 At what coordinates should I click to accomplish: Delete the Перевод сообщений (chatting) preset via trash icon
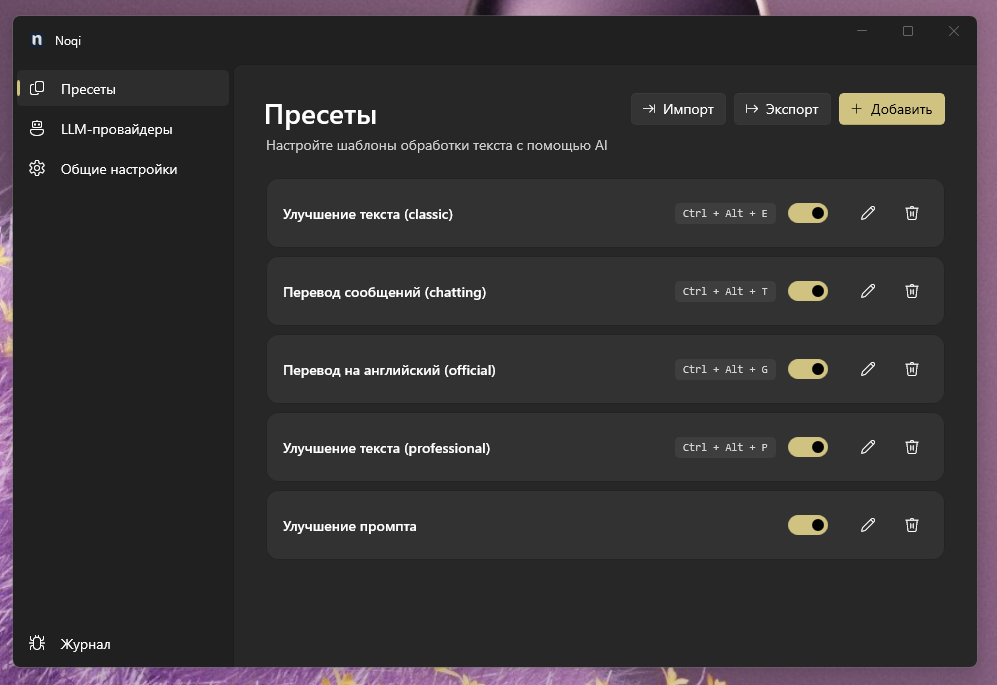[911, 291]
